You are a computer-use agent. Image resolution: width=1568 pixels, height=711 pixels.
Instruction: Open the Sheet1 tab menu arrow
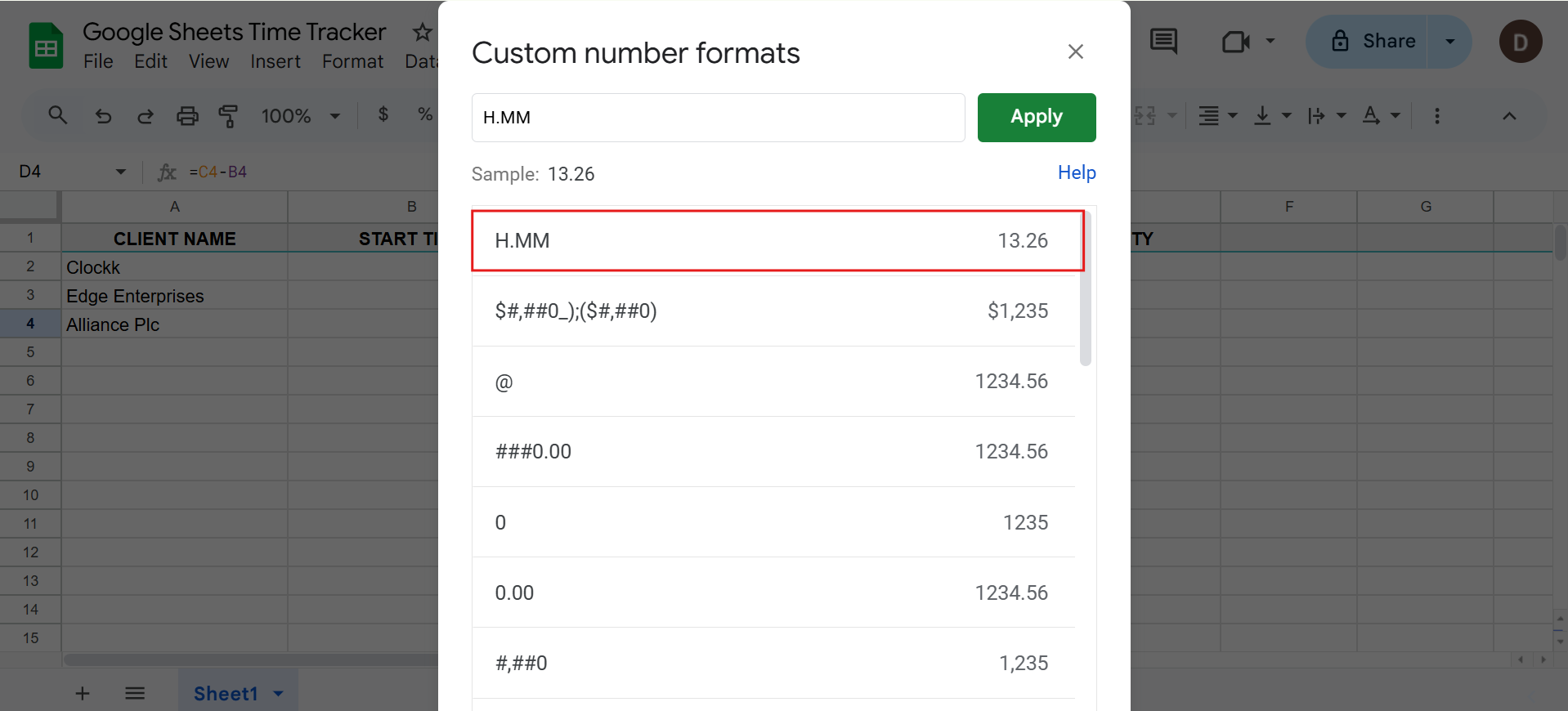pyautogui.click(x=279, y=694)
